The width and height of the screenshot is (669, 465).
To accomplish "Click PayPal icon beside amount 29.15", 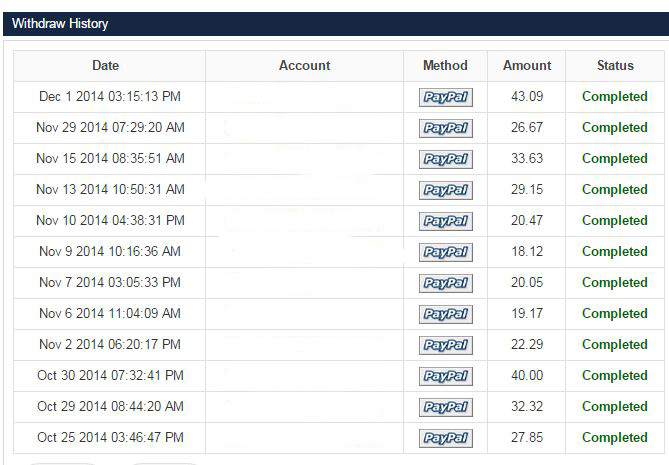I will pos(445,190).
